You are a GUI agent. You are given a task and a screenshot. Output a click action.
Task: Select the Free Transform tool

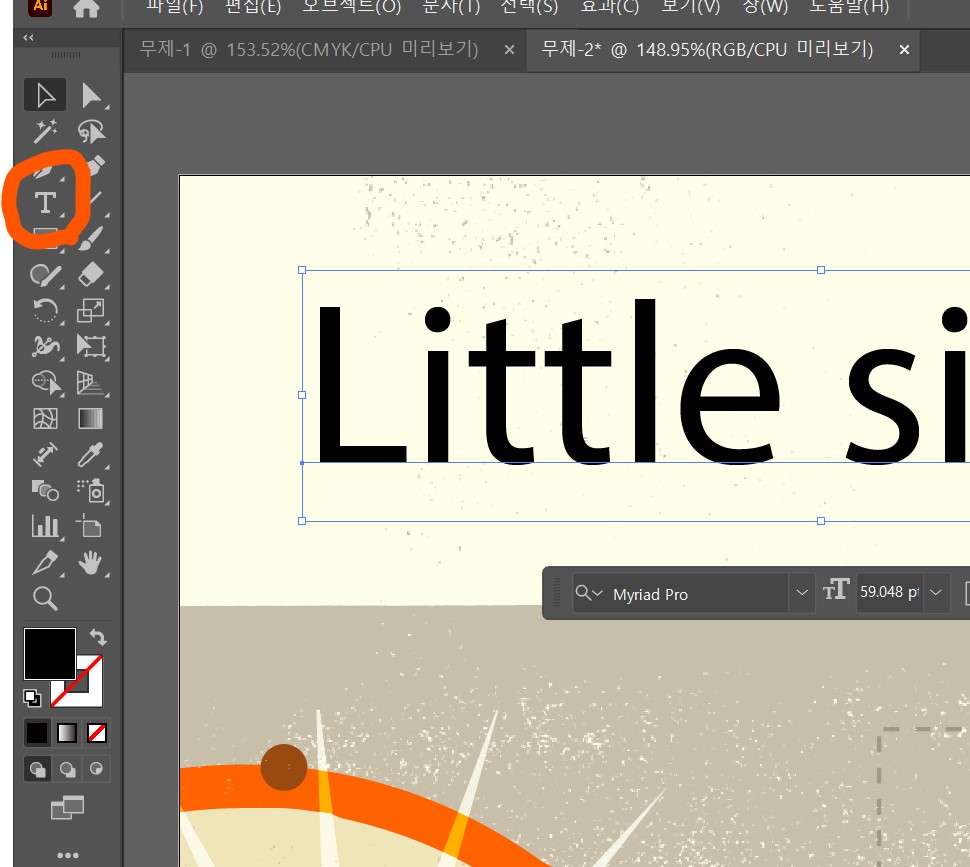(92, 346)
